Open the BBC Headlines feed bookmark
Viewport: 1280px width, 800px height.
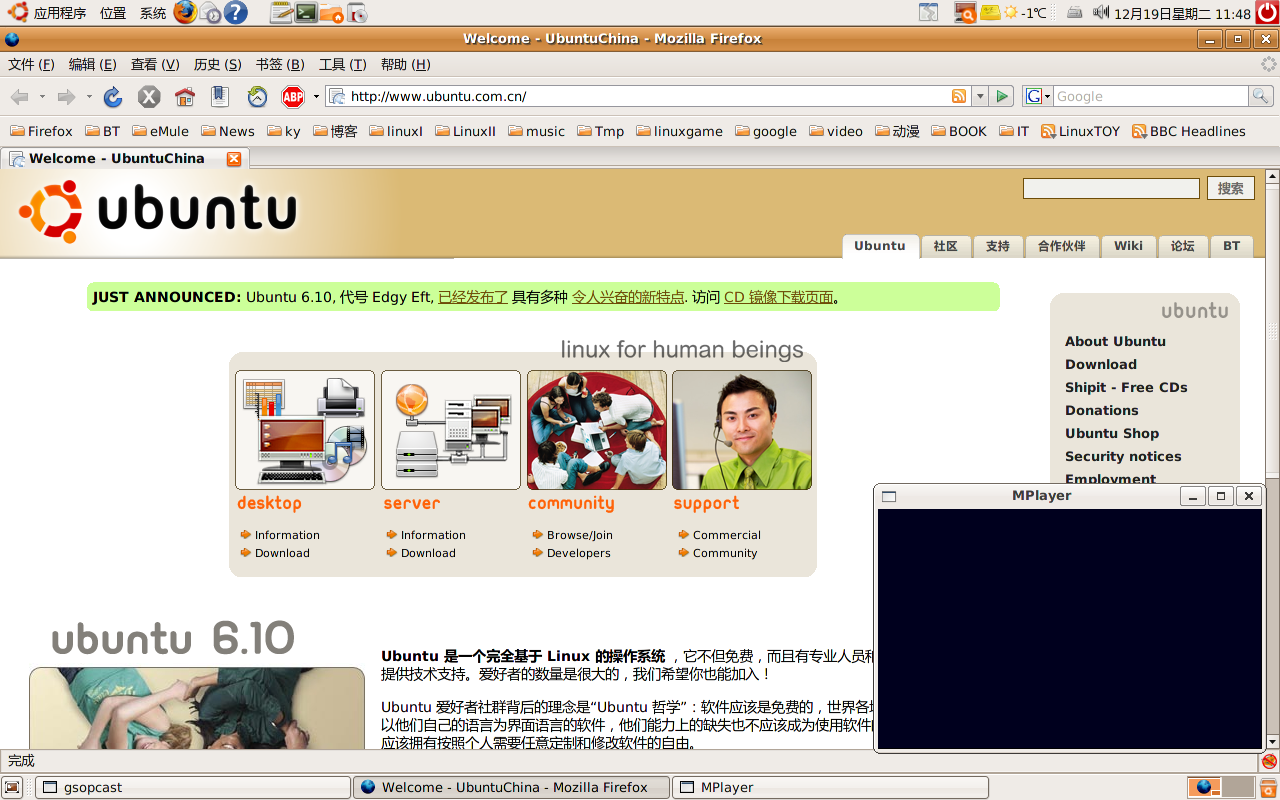tap(1189, 131)
